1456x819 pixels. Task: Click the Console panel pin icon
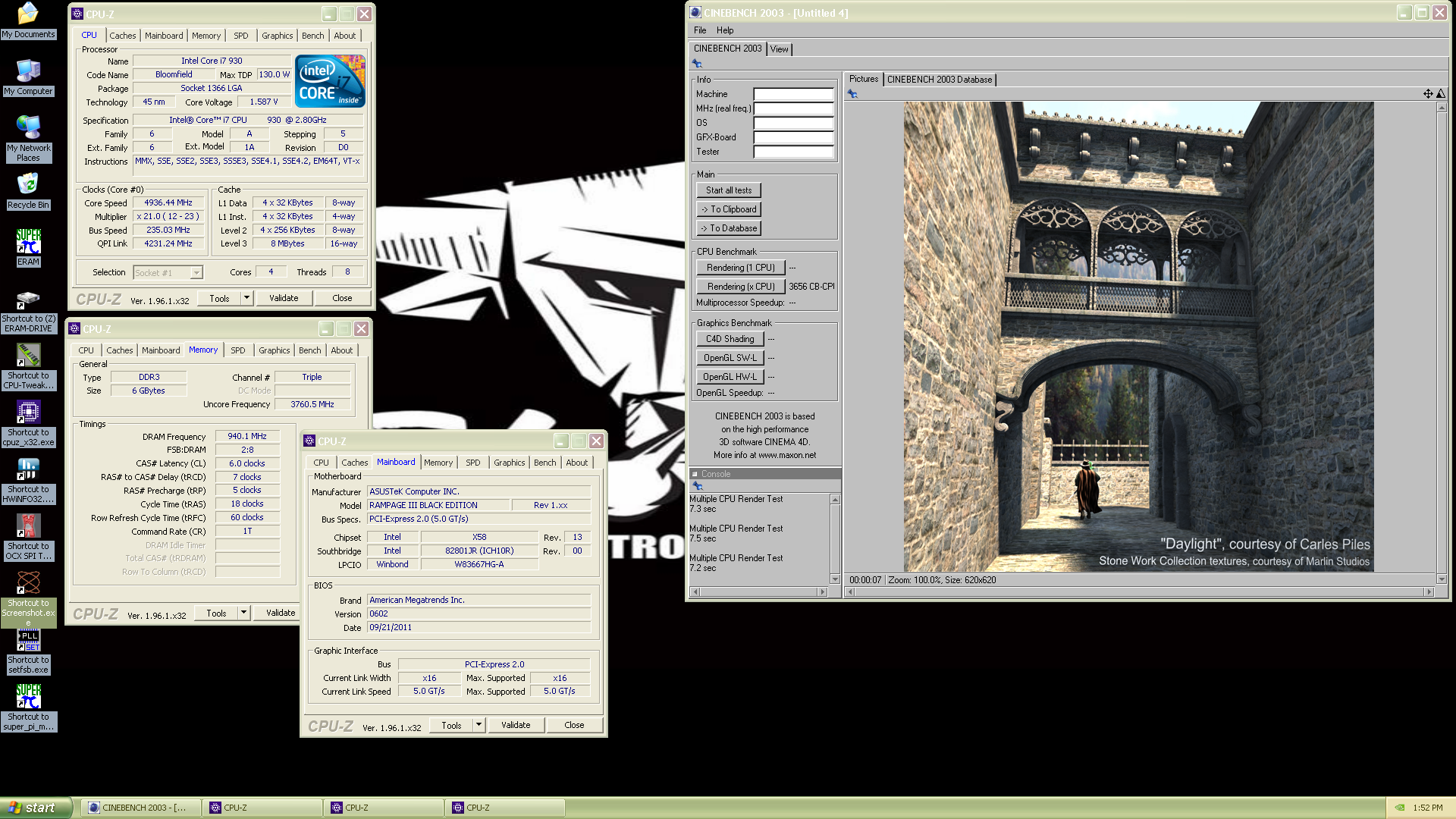(698, 485)
